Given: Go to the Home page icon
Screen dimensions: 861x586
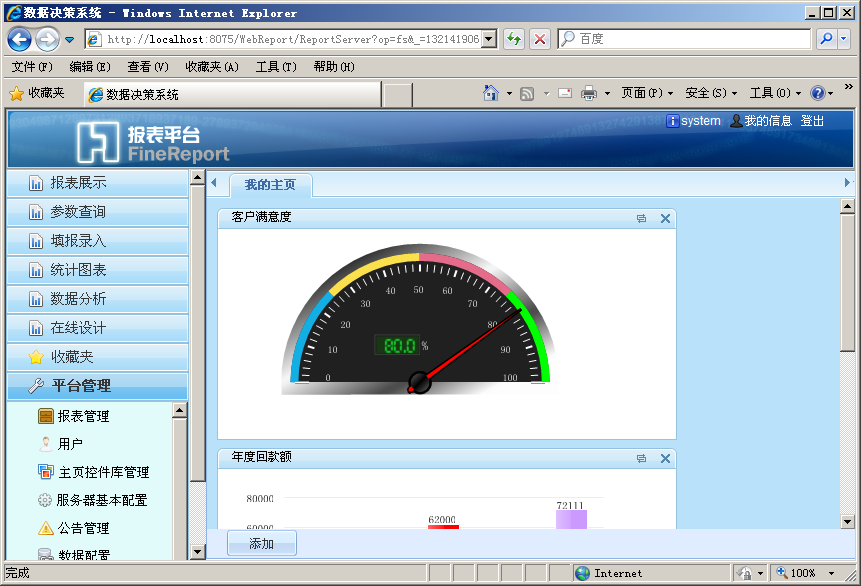Looking at the screenshot, I should (x=490, y=93).
